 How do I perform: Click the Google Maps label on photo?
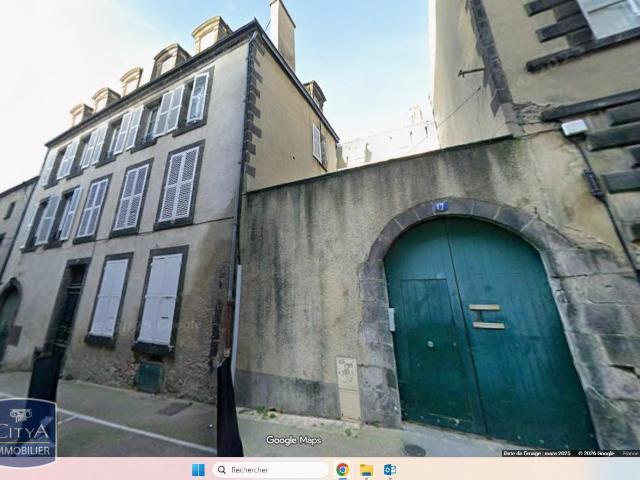tap(293, 440)
